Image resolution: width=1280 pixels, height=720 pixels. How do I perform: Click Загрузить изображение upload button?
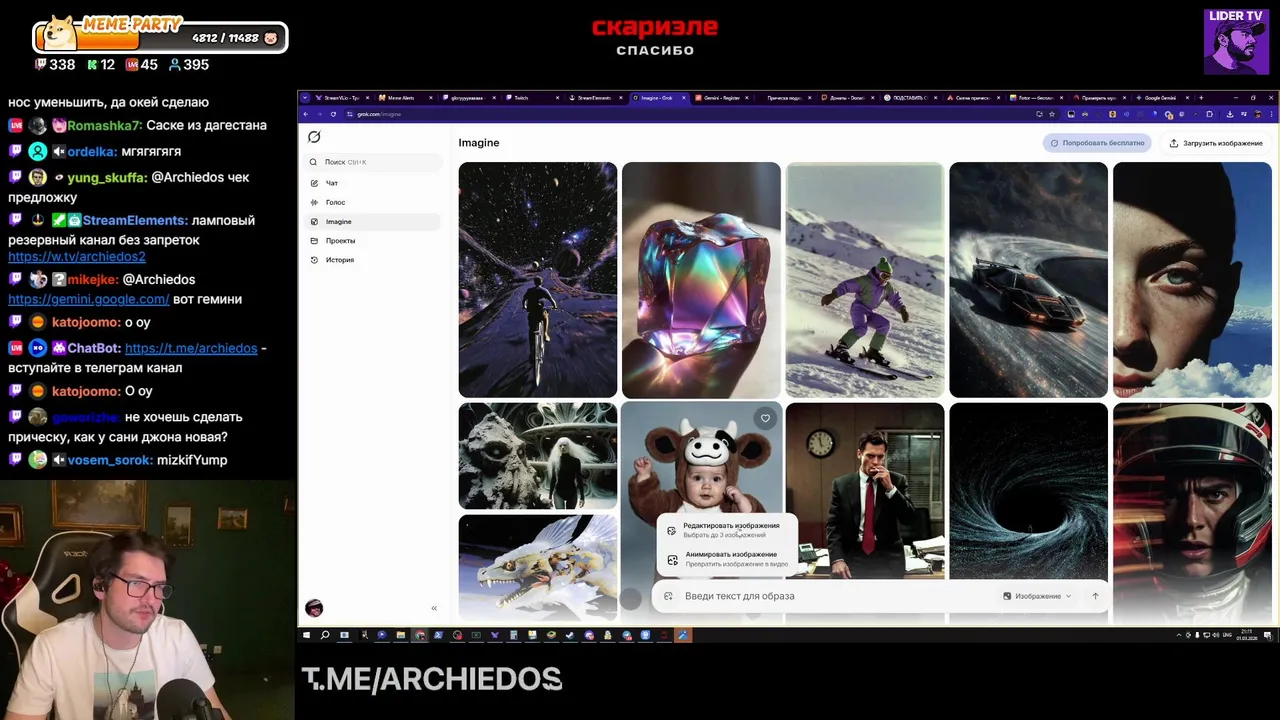coord(1216,143)
